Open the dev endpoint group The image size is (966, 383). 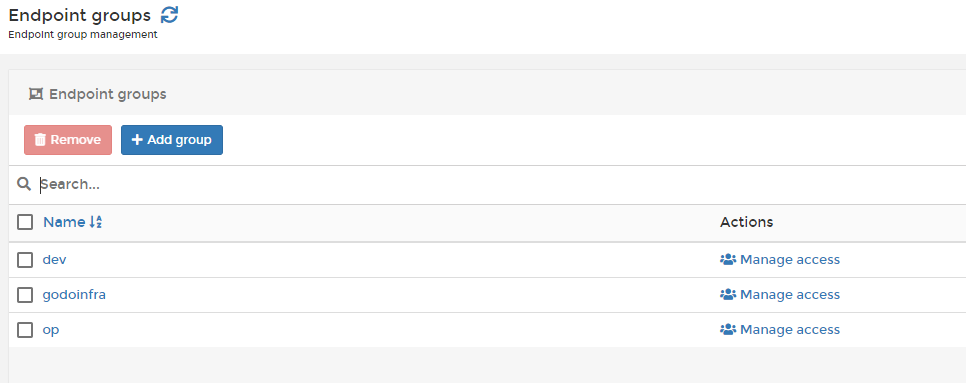point(54,260)
